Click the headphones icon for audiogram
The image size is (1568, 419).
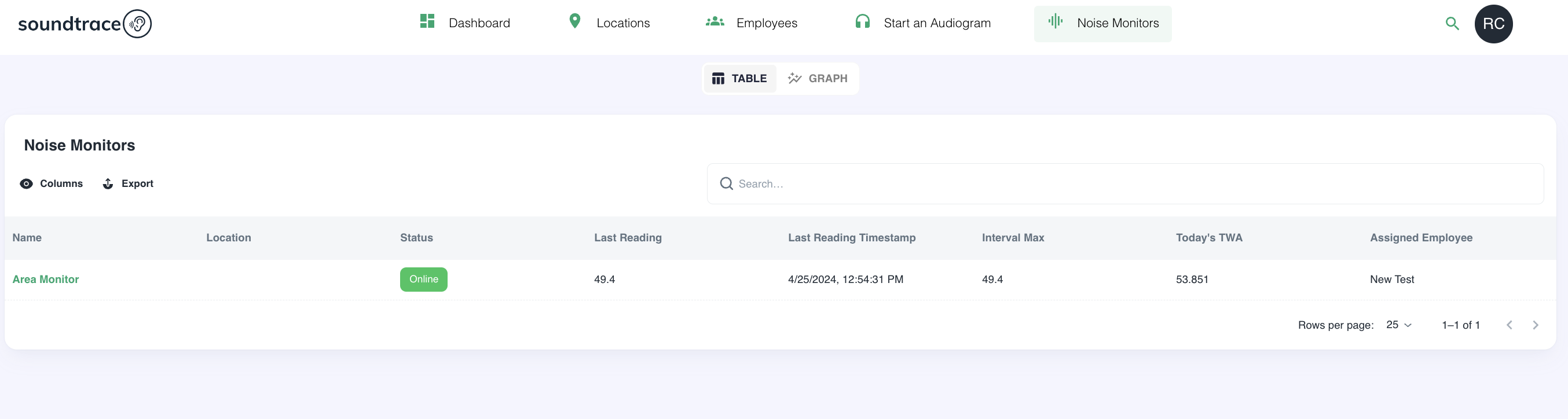click(862, 22)
